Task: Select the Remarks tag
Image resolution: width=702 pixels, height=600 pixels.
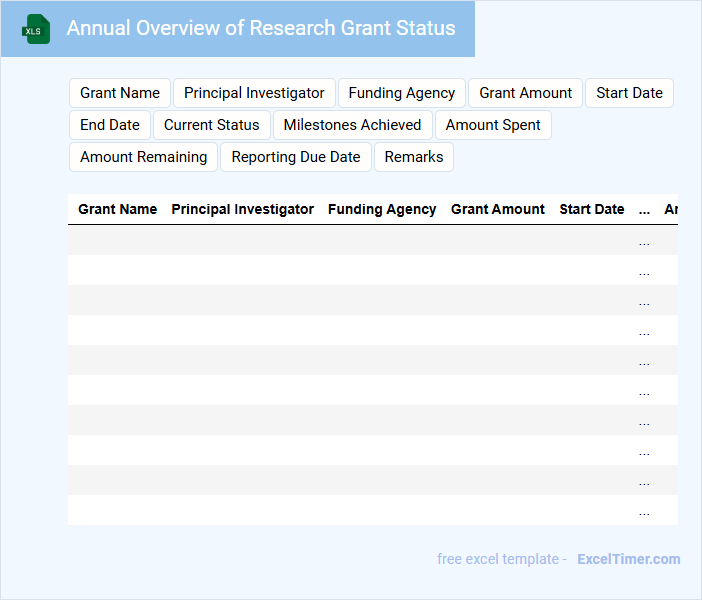Action: coord(414,157)
